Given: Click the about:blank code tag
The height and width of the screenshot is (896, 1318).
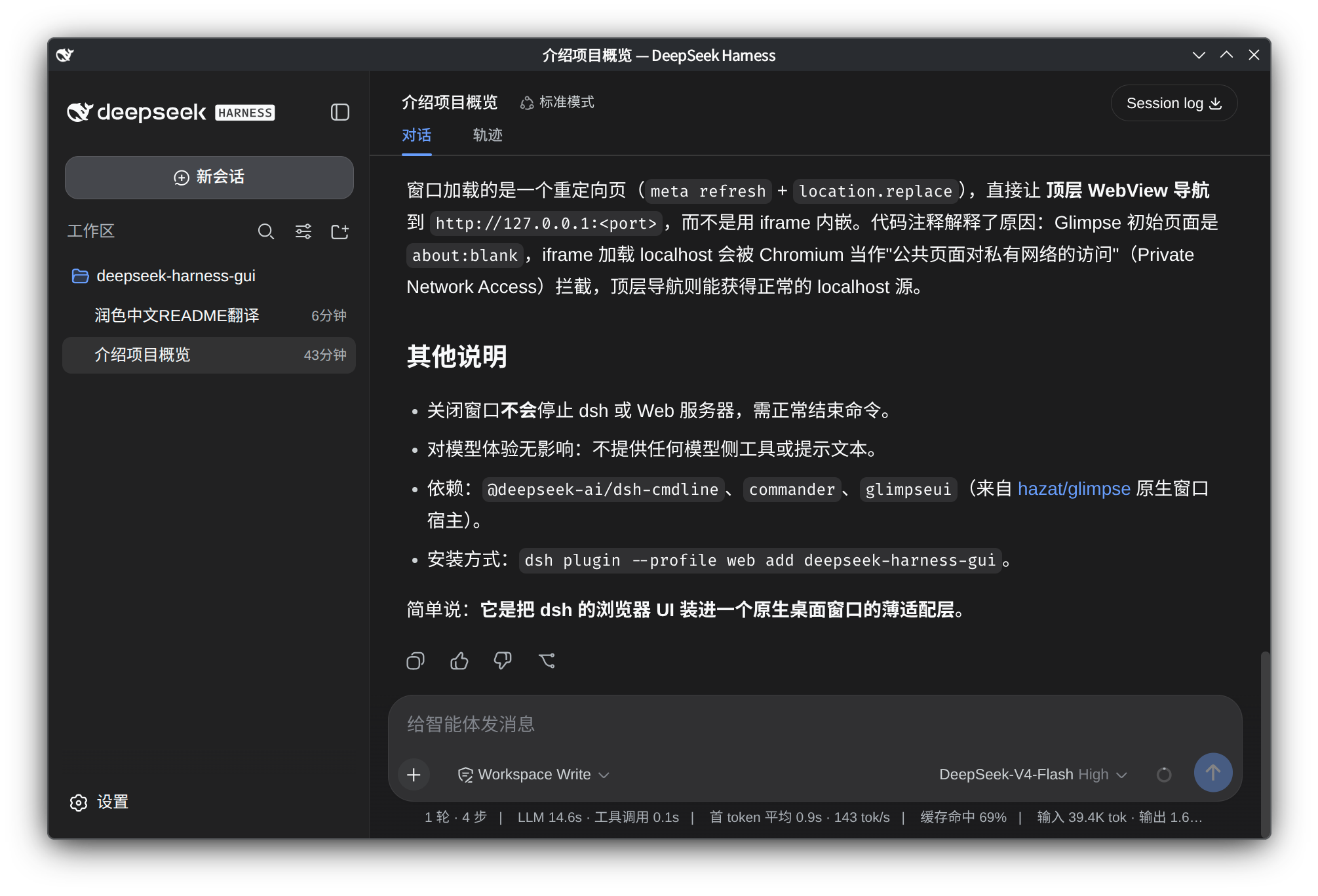Looking at the screenshot, I should [465, 256].
